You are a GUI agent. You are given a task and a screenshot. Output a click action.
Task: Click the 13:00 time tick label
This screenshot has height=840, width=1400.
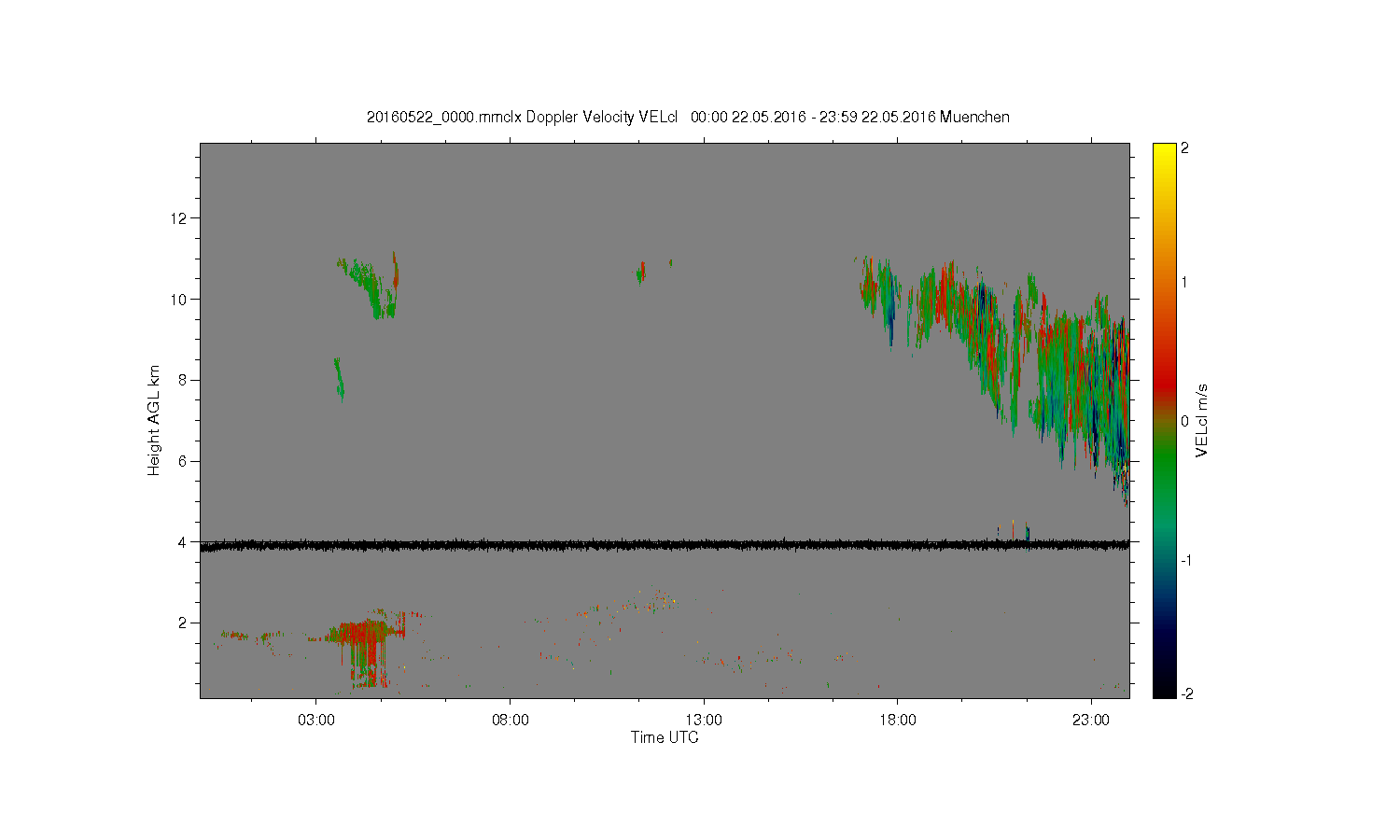tap(704, 721)
